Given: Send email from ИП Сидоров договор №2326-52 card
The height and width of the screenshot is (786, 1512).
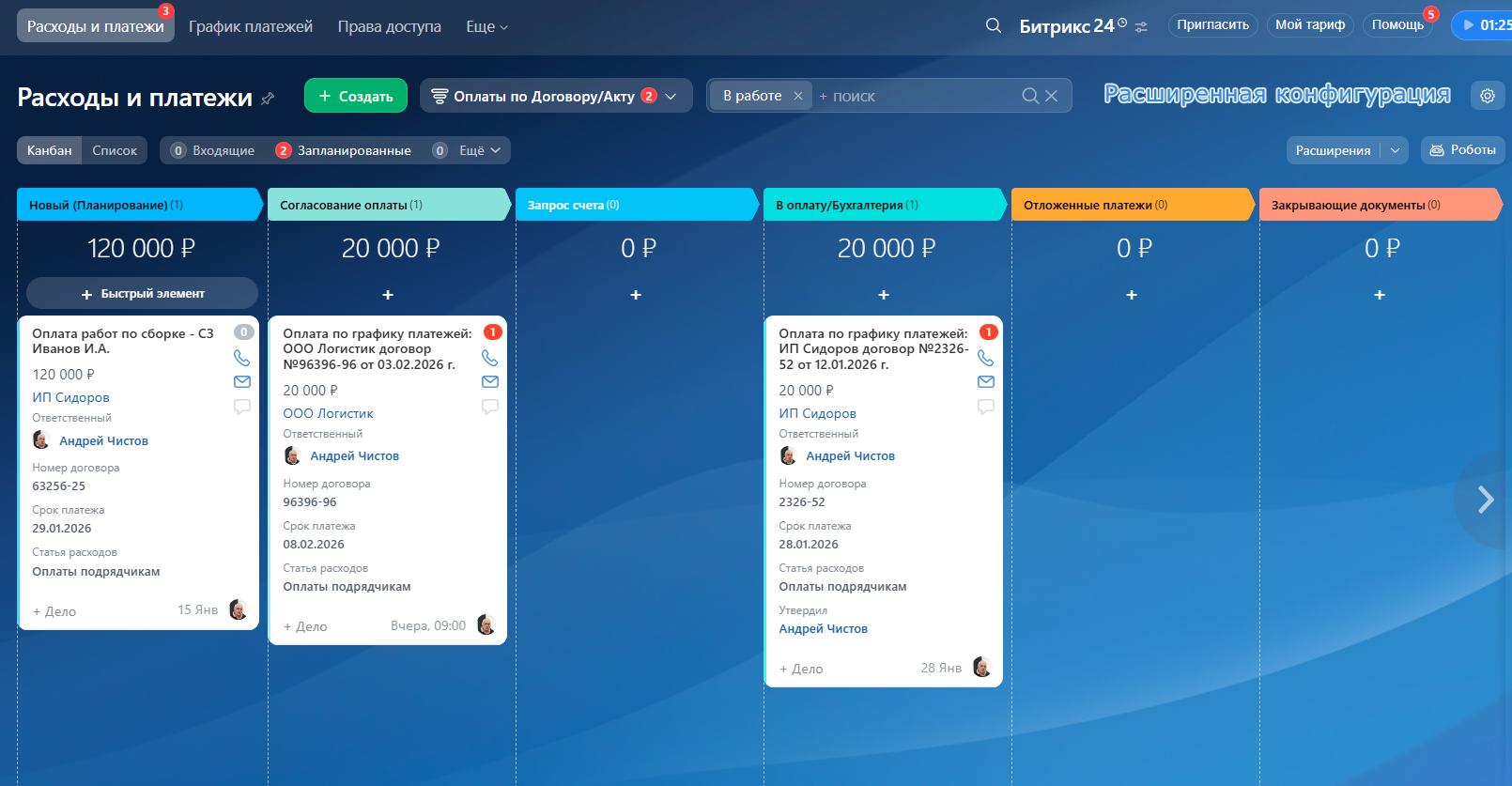Looking at the screenshot, I should click(985, 381).
